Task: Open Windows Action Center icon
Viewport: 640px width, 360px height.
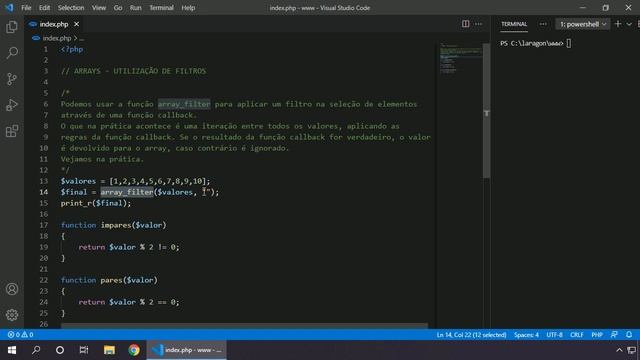Action: [x=632, y=350]
